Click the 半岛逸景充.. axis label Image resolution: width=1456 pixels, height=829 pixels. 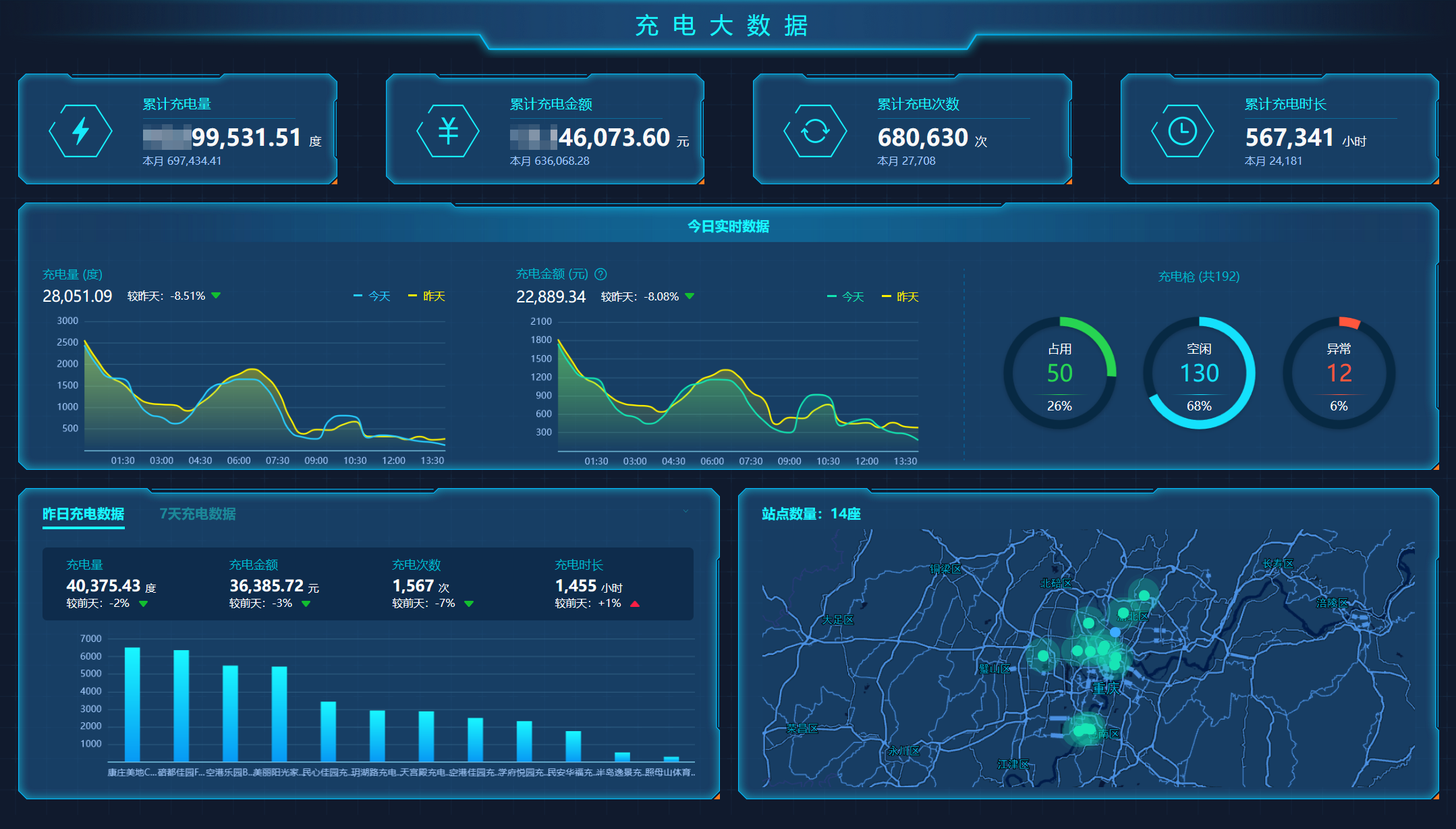click(x=621, y=772)
